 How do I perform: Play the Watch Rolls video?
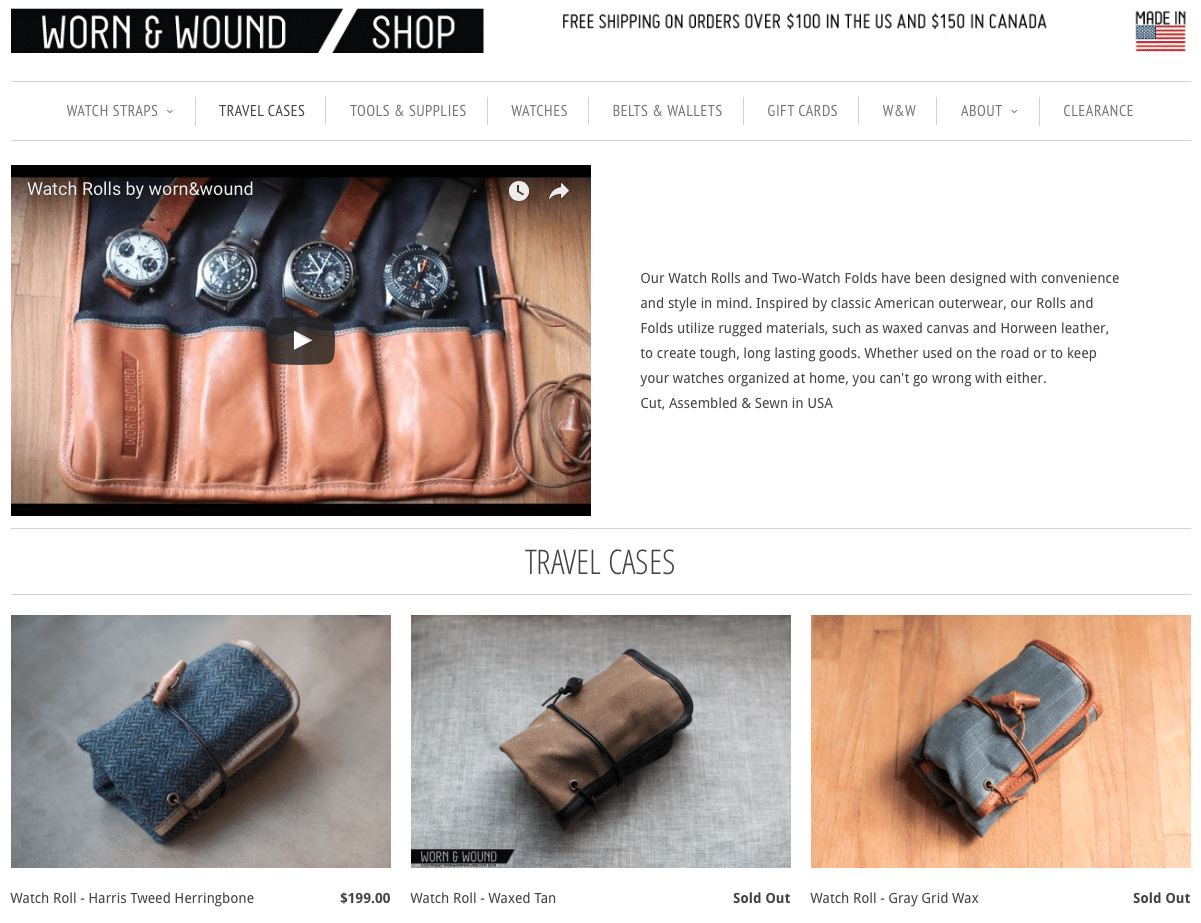click(301, 341)
